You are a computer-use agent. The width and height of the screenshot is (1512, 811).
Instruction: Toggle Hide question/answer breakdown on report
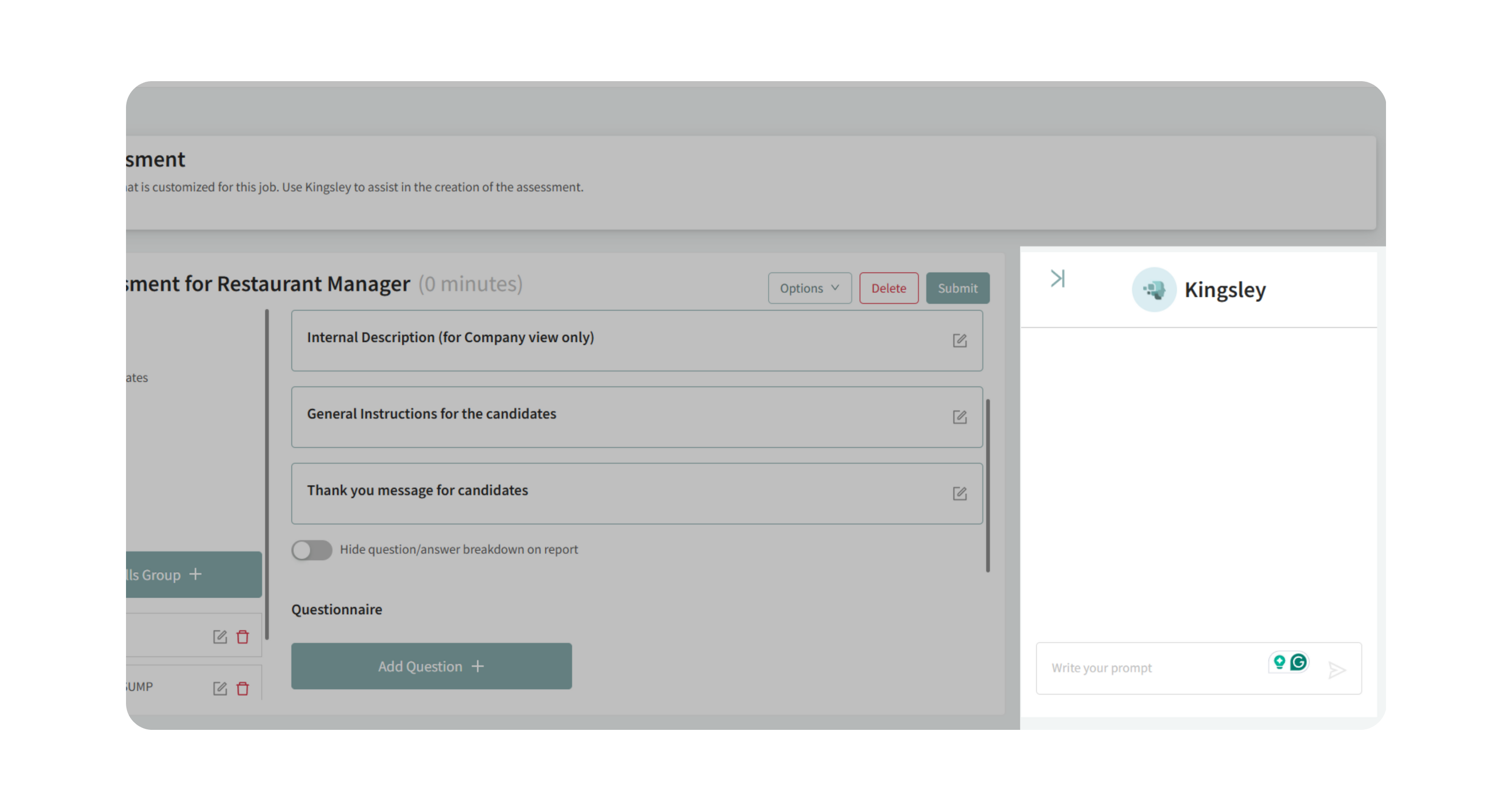[311, 550]
